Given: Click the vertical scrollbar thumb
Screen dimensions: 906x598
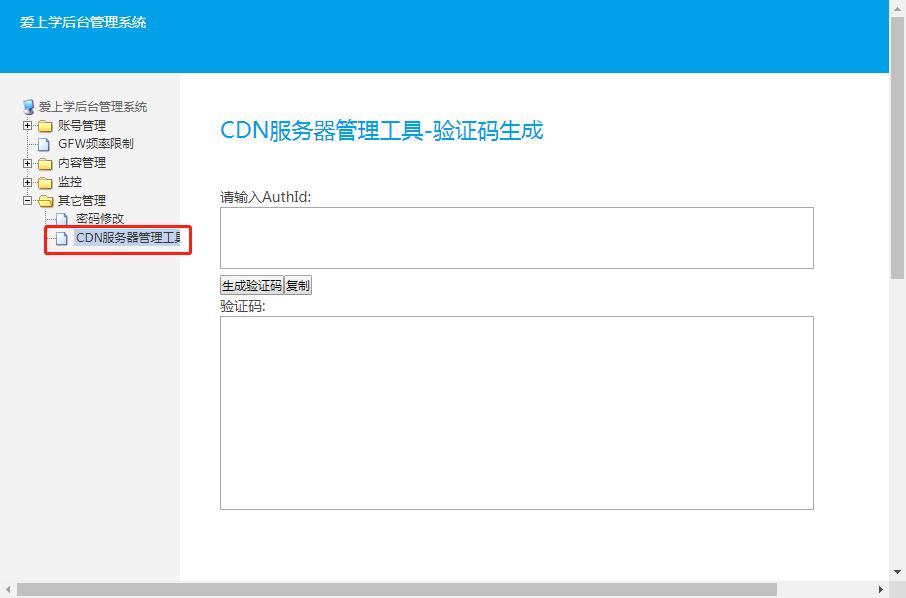Looking at the screenshot, I should pos(897,150).
